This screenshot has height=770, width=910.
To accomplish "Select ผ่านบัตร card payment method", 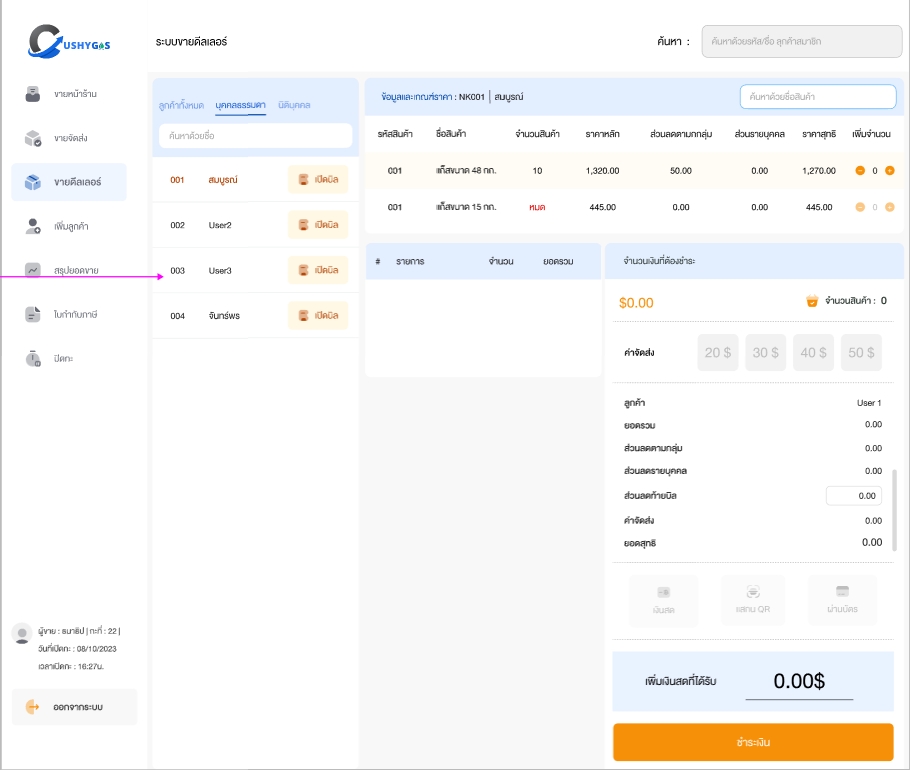I will [x=842, y=600].
